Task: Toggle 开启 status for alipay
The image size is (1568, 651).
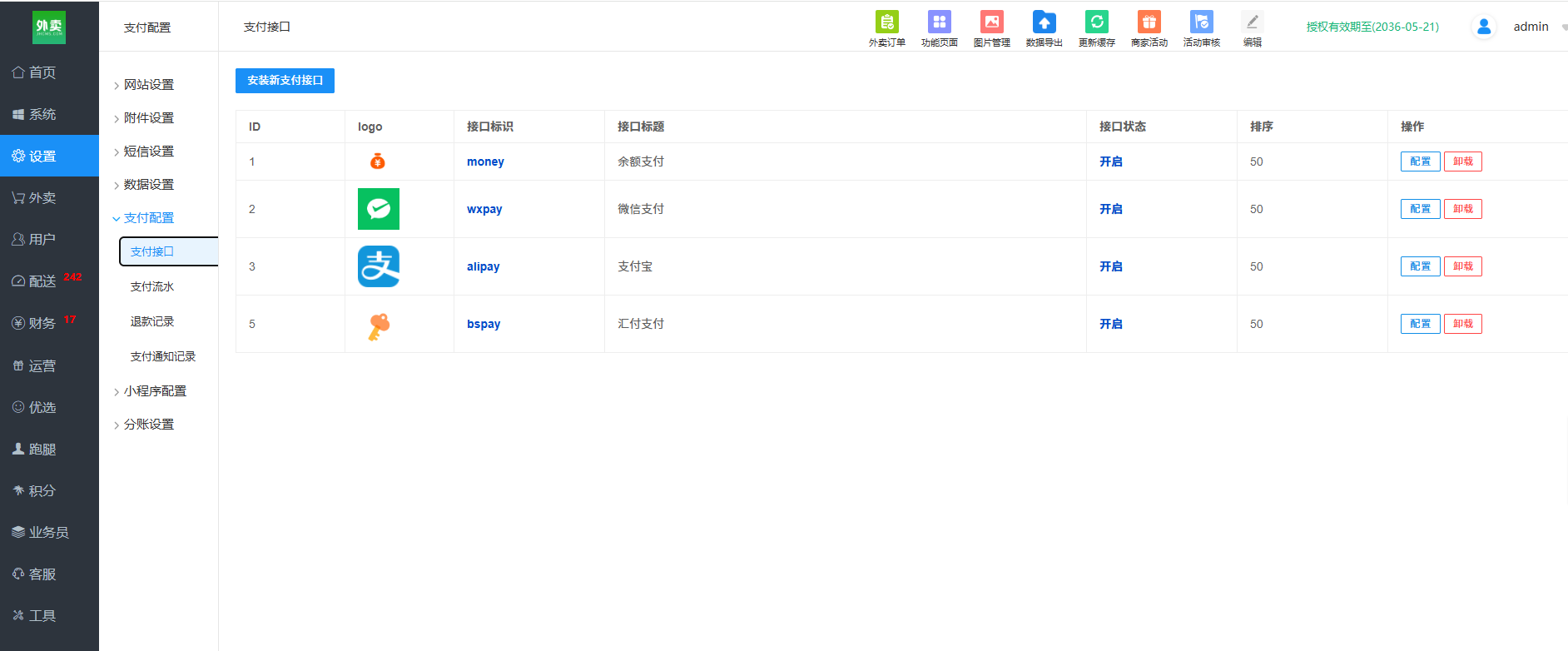Action: (1110, 266)
